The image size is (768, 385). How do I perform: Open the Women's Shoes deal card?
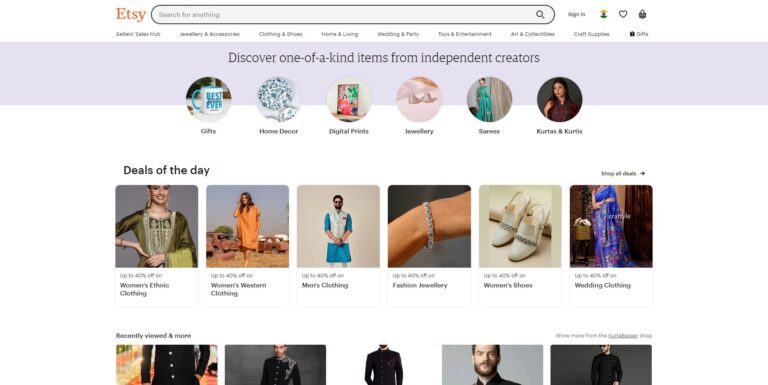520,246
